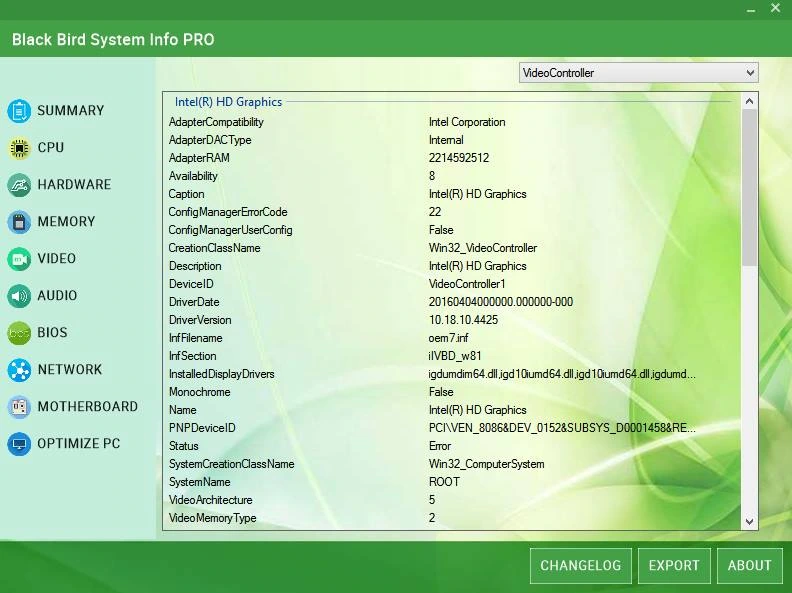Click the EXPORT button
This screenshot has height=593, width=792.
point(674,565)
